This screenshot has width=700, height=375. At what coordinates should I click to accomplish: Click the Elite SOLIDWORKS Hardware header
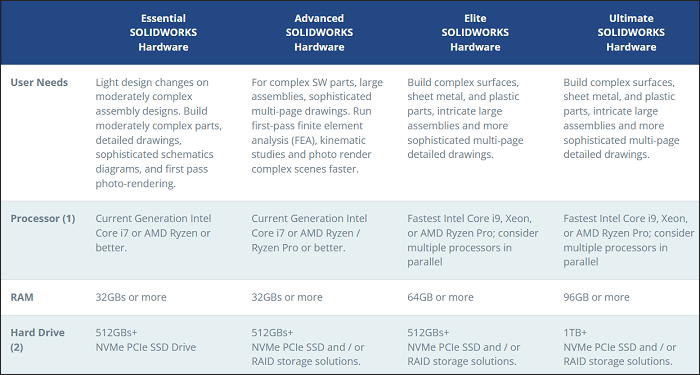(475, 33)
